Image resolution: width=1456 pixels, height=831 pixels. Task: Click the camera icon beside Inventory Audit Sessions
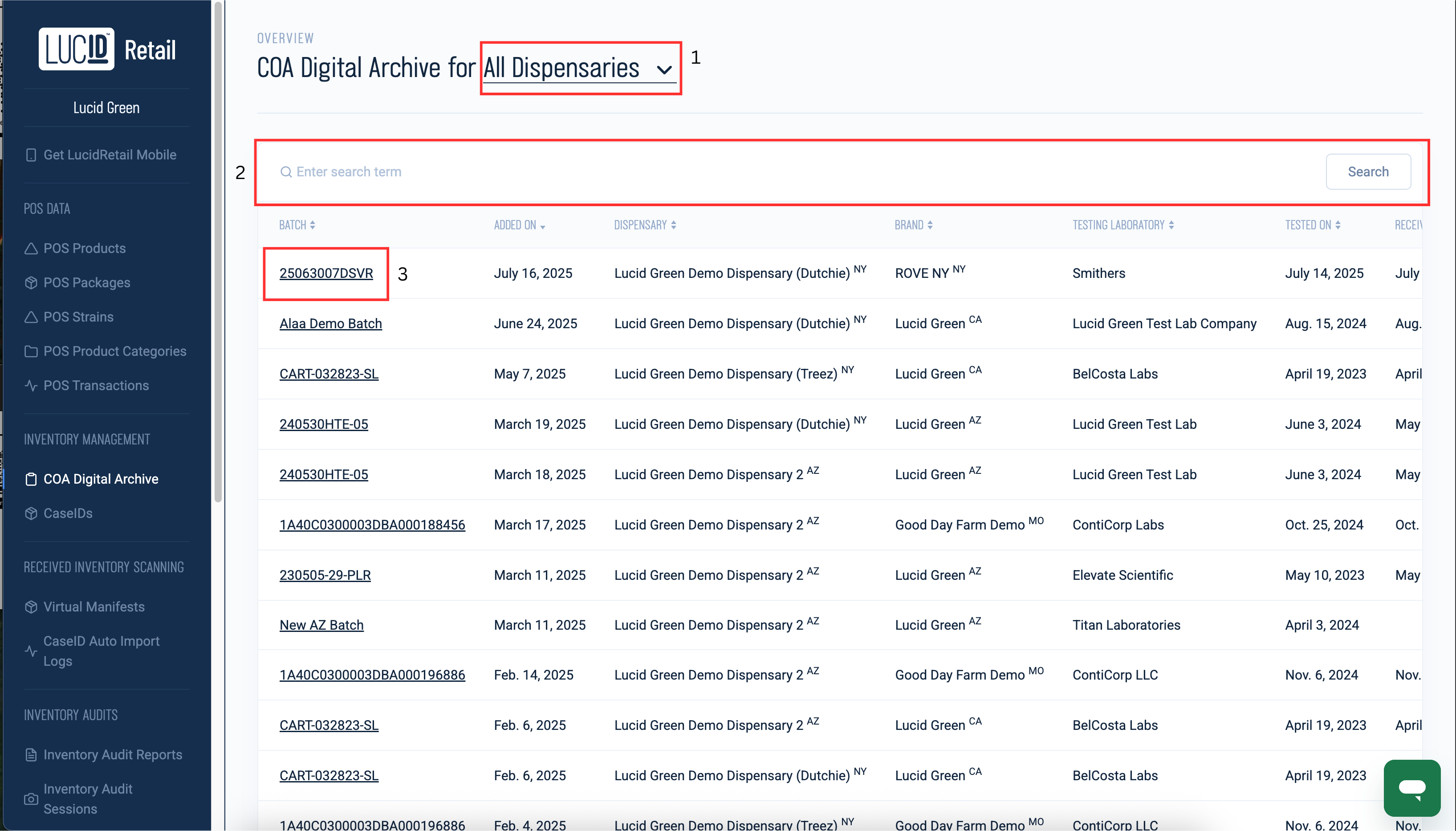click(31, 799)
